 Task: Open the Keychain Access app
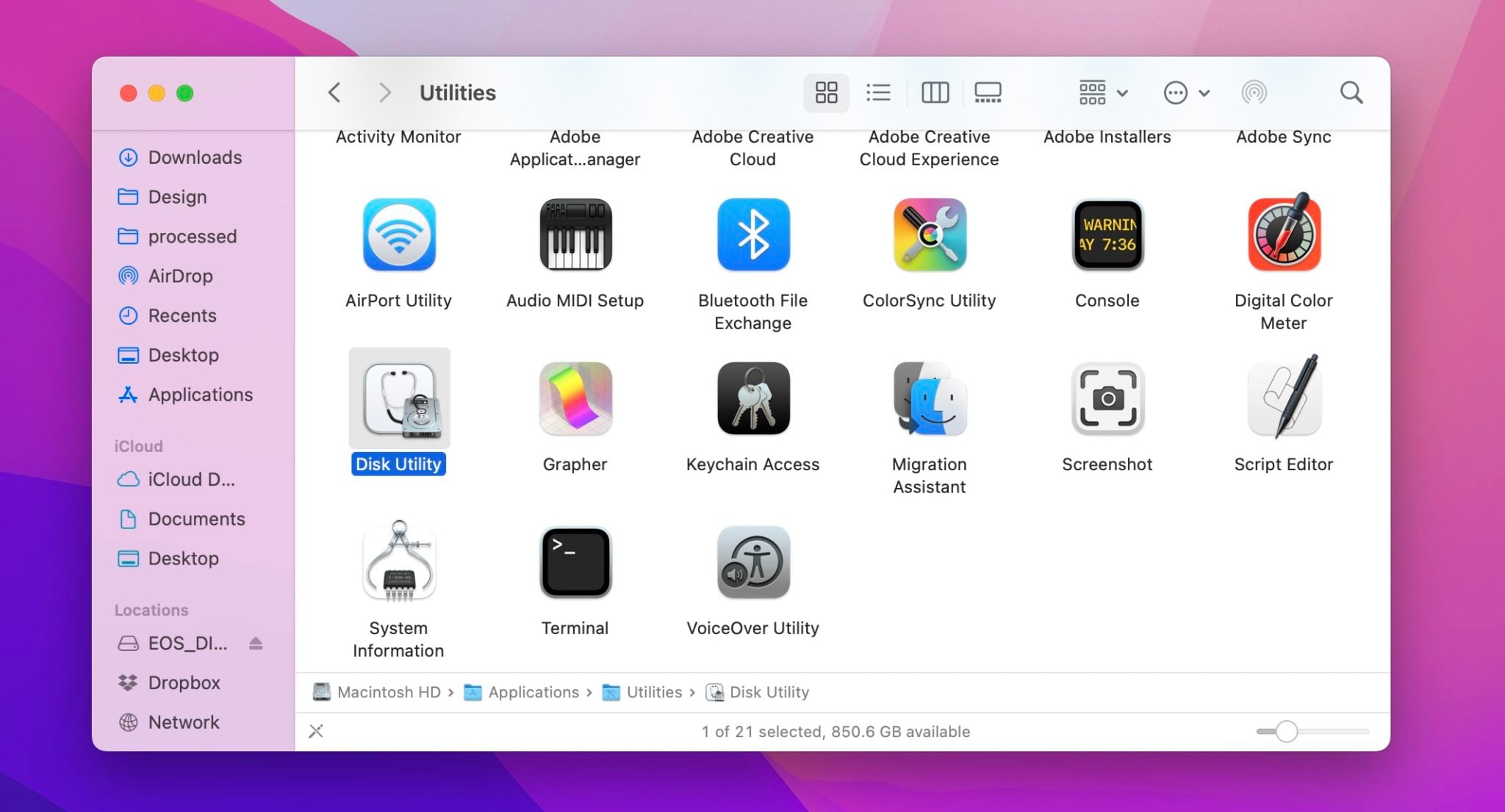(752, 399)
